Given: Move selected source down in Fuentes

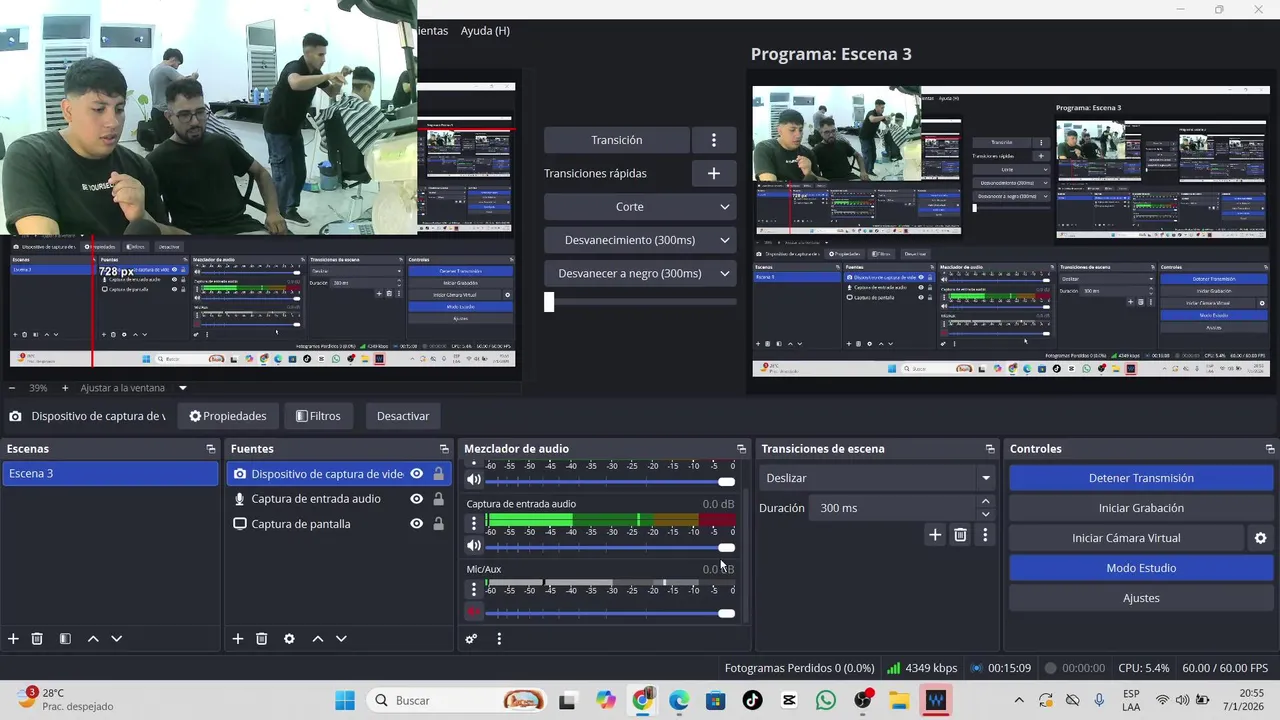Looking at the screenshot, I should (341, 639).
